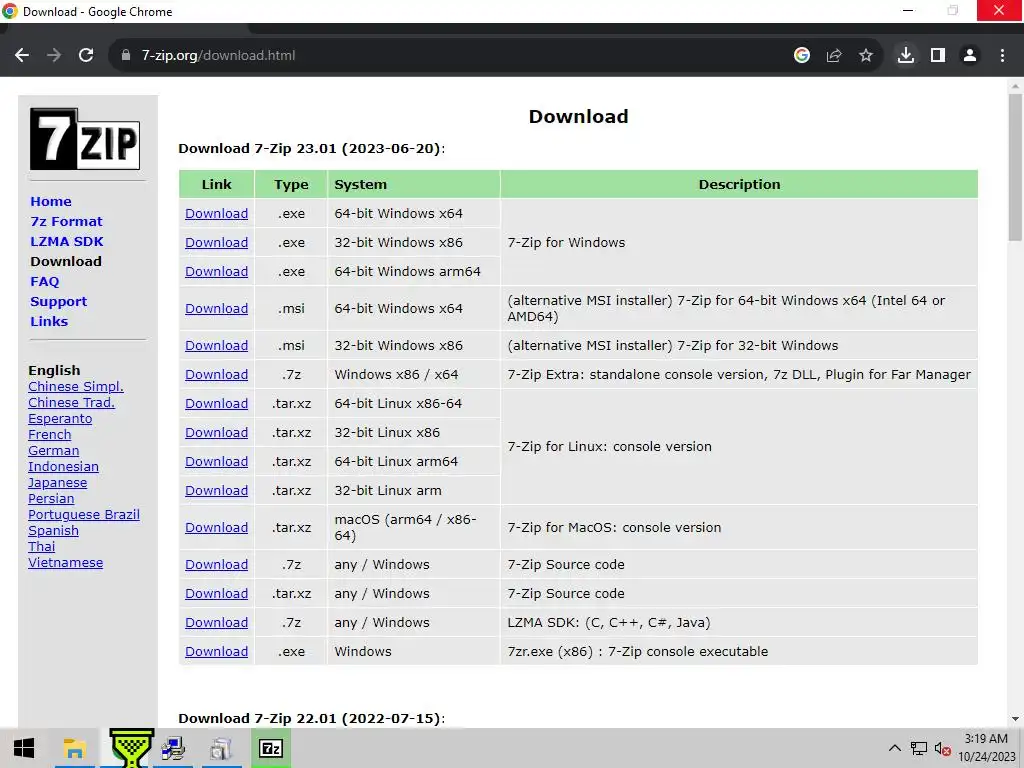The image size is (1024, 768).
Task: Switch language to Chinese Trad.
Action: (x=71, y=402)
